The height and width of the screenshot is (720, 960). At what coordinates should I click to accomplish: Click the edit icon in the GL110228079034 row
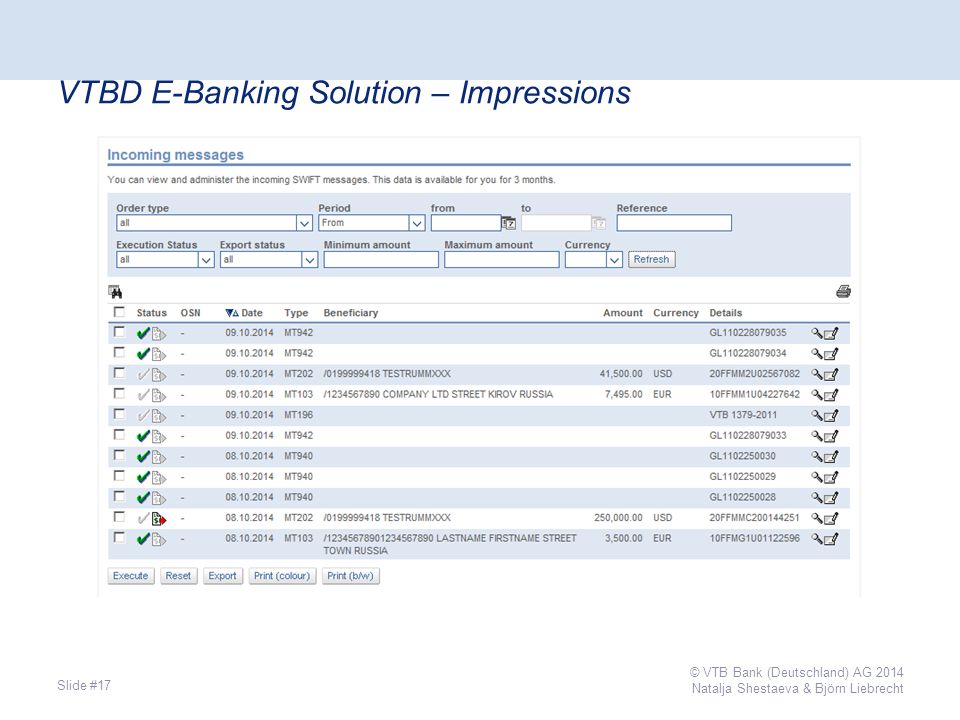click(x=831, y=354)
